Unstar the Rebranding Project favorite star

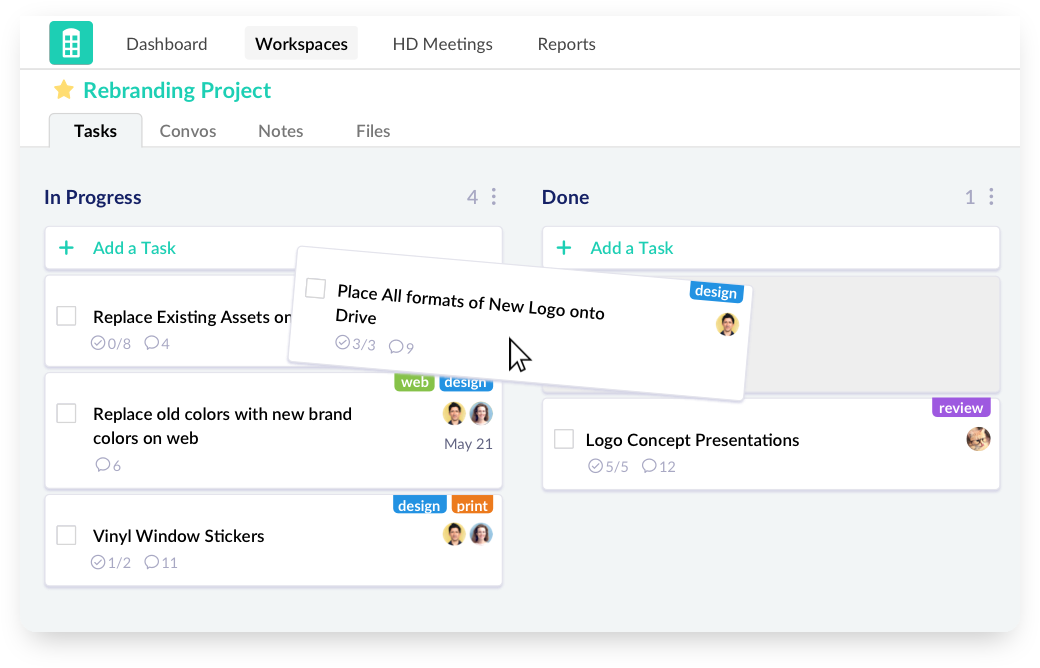[x=64, y=90]
